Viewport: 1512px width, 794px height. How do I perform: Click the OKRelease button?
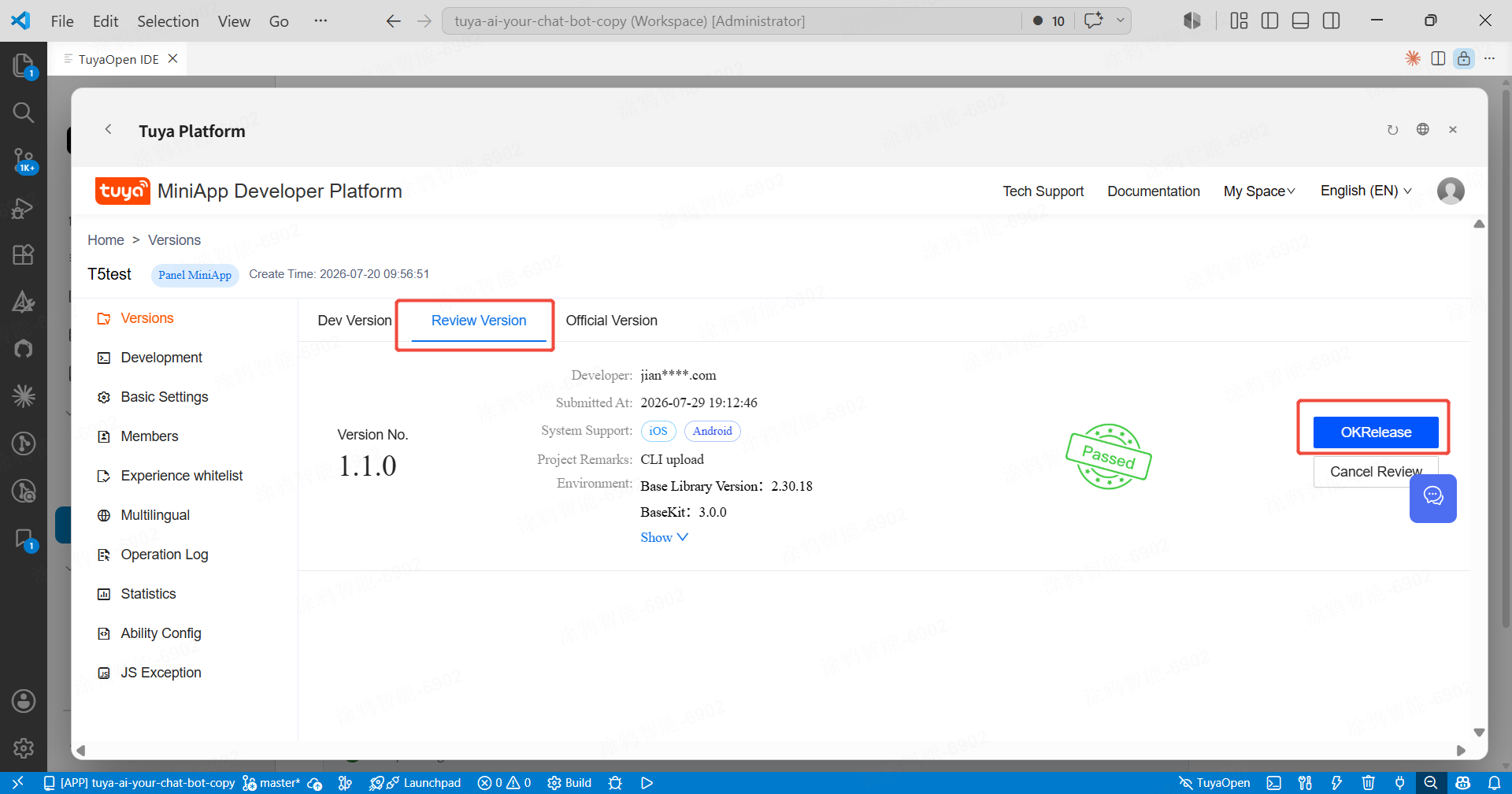(1376, 432)
